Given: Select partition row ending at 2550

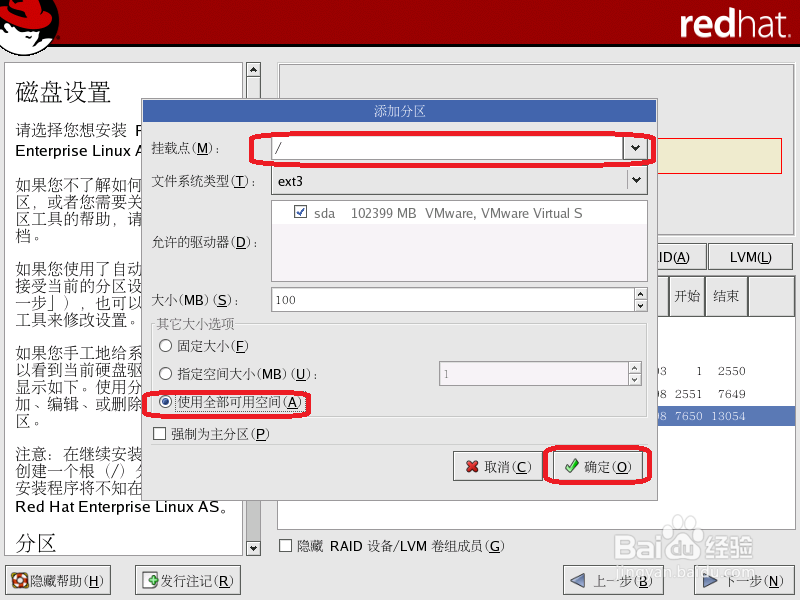Looking at the screenshot, I should coord(726,371).
